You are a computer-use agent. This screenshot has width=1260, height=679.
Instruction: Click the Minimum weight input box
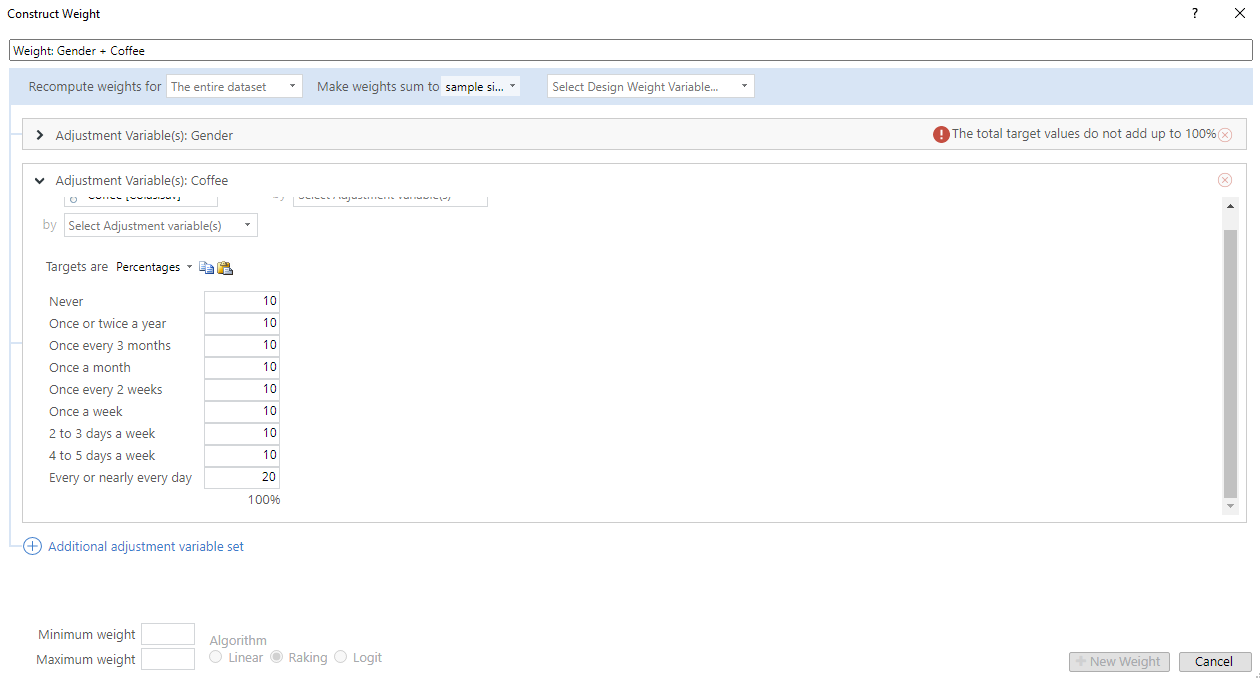click(168, 634)
